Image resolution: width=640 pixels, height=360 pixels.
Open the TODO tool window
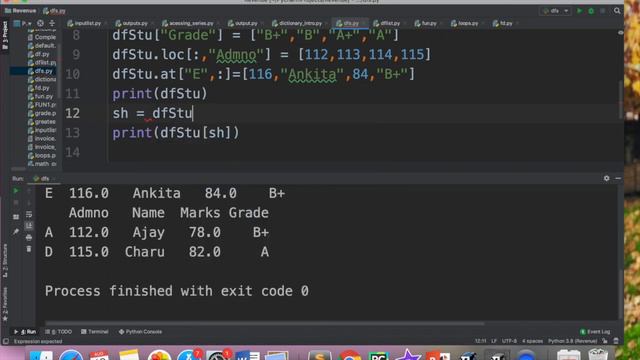tap(59, 332)
